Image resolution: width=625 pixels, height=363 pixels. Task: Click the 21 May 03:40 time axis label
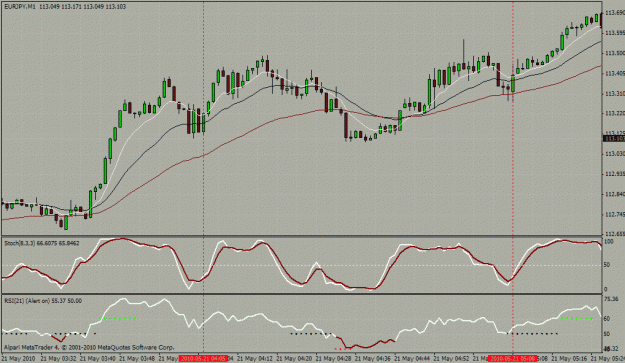pos(98,359)
